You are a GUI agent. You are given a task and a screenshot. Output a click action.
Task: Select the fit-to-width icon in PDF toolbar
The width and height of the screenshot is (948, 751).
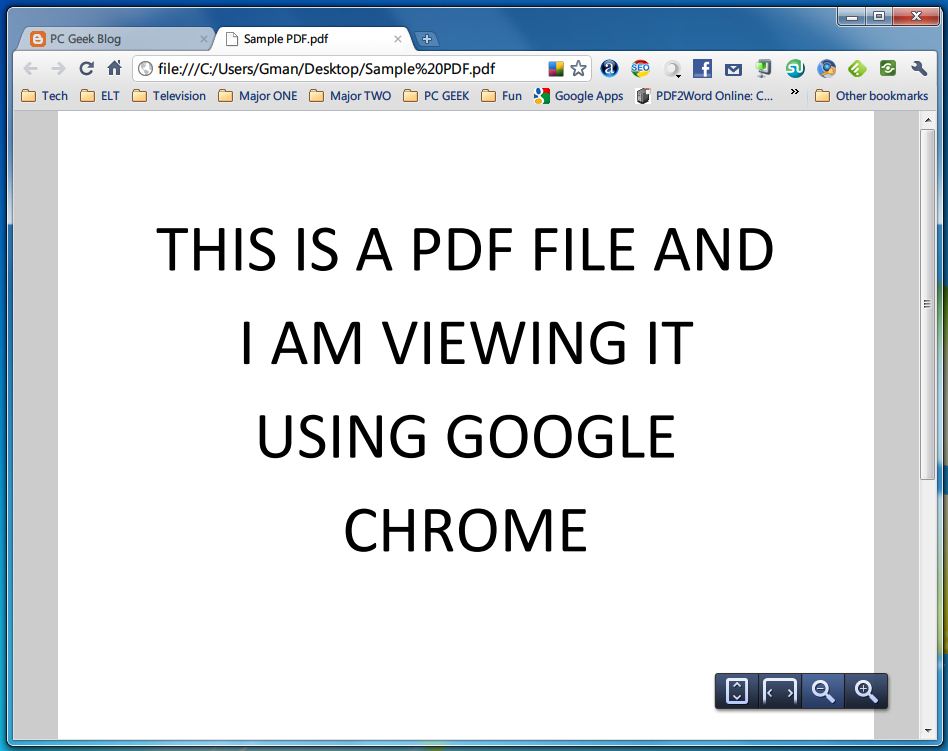[779, 691]
